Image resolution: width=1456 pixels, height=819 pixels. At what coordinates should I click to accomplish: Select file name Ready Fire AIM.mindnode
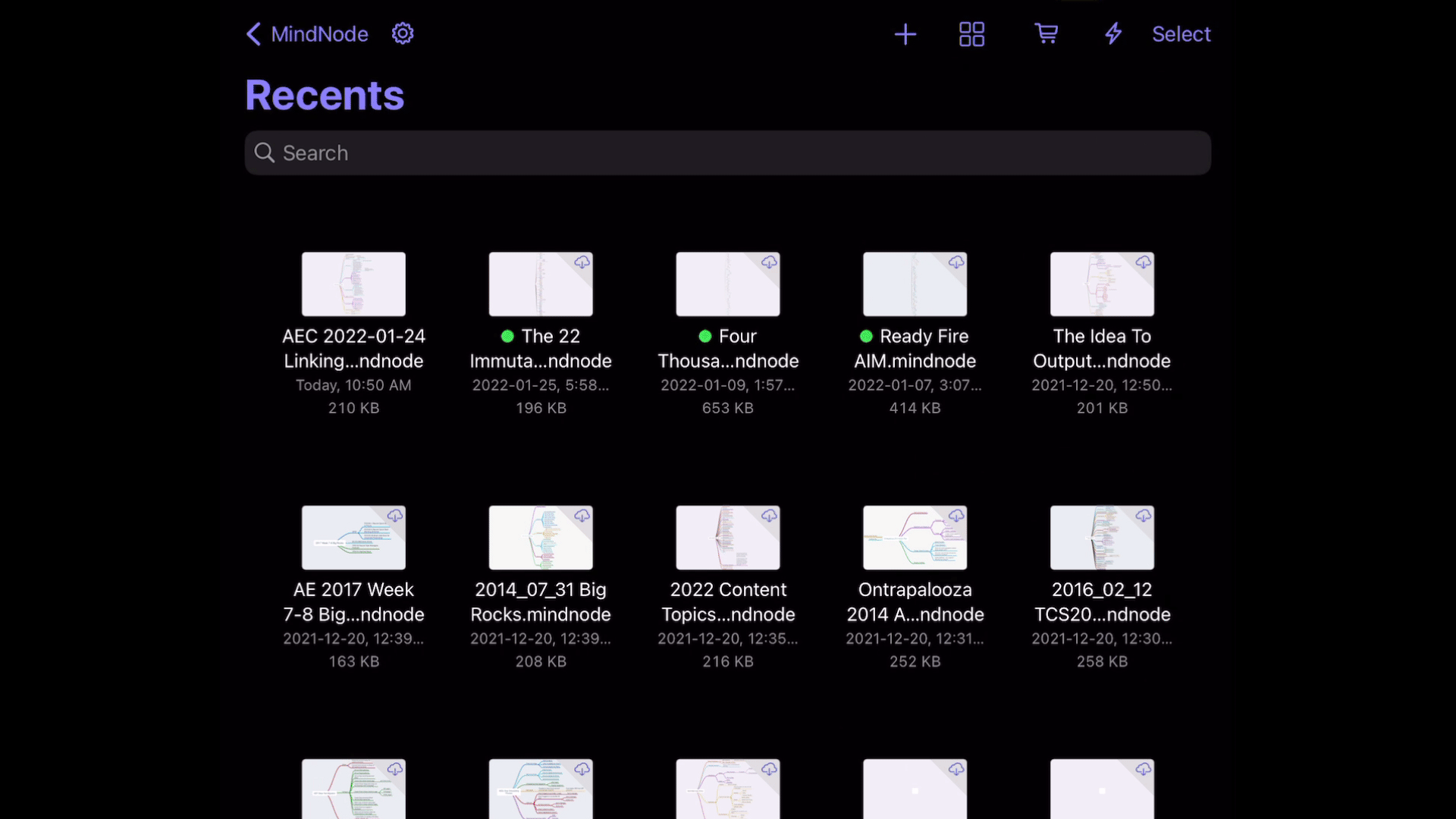click(x=915, y=348)
